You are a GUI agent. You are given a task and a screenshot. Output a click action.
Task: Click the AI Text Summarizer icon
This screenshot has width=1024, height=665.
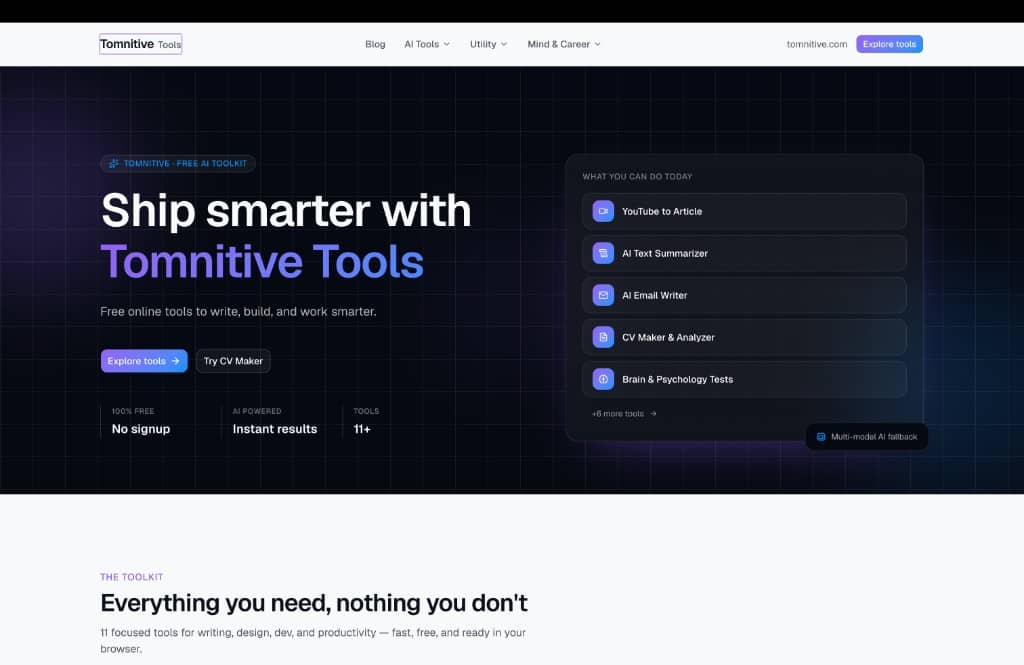tap(603, 253)
